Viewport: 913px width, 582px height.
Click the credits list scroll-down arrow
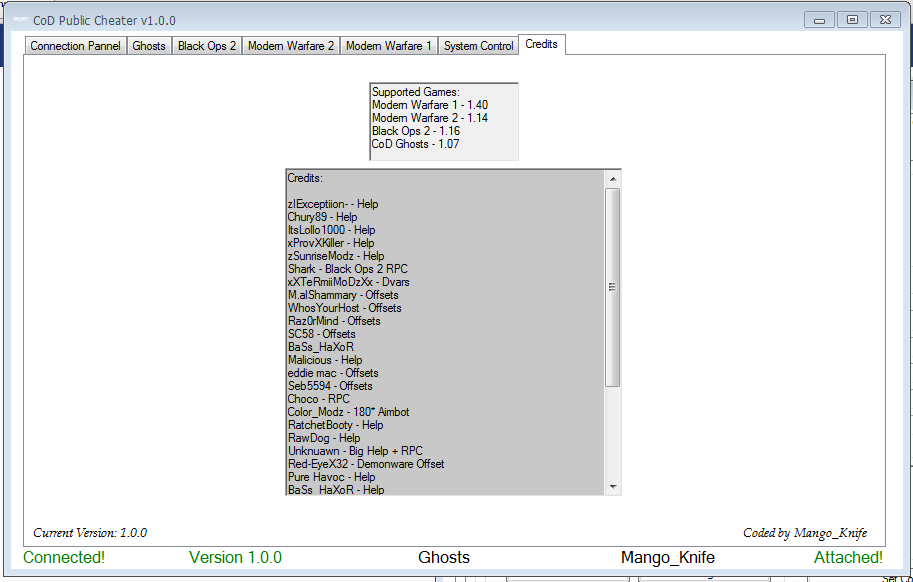(613, 487)
